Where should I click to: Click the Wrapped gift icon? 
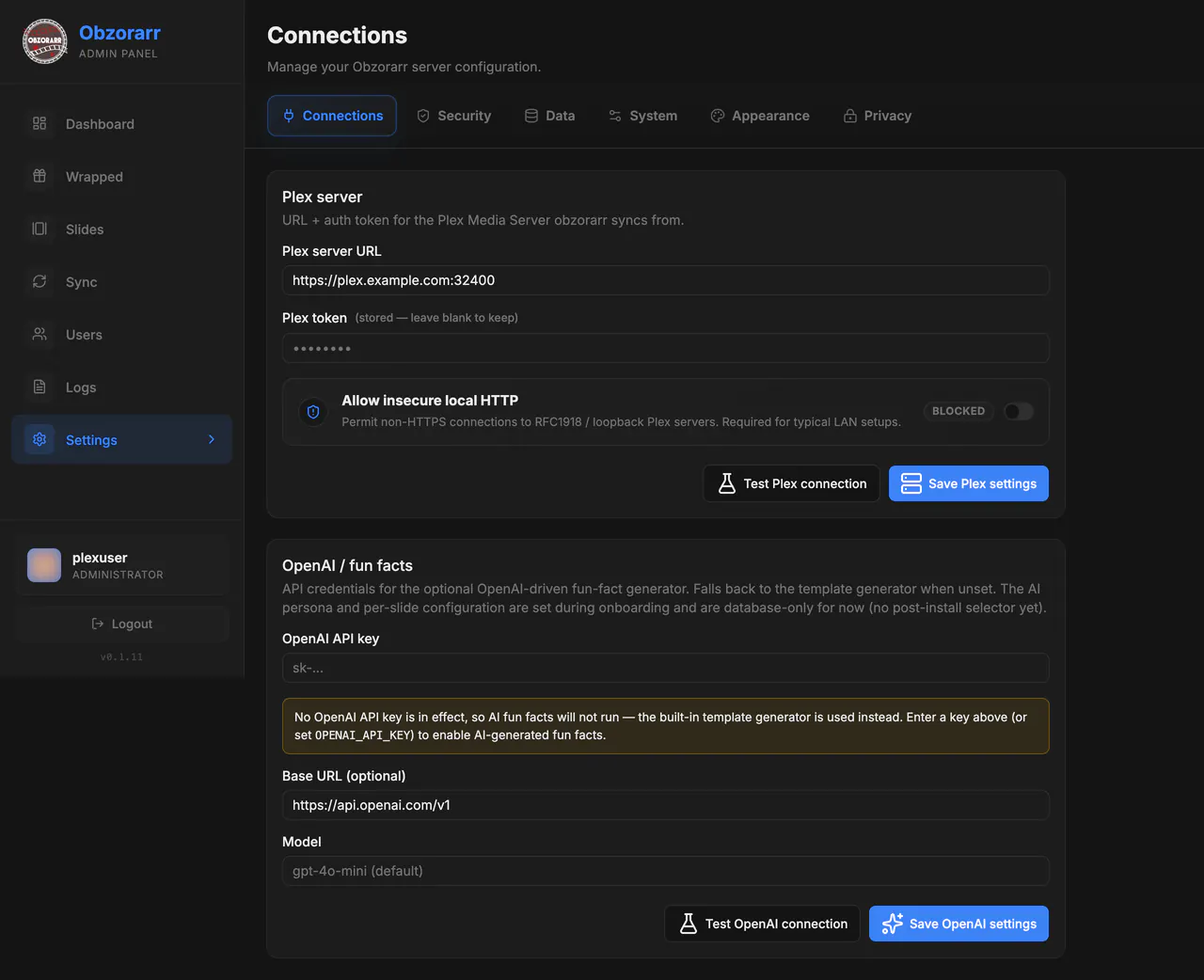(40, 176)
